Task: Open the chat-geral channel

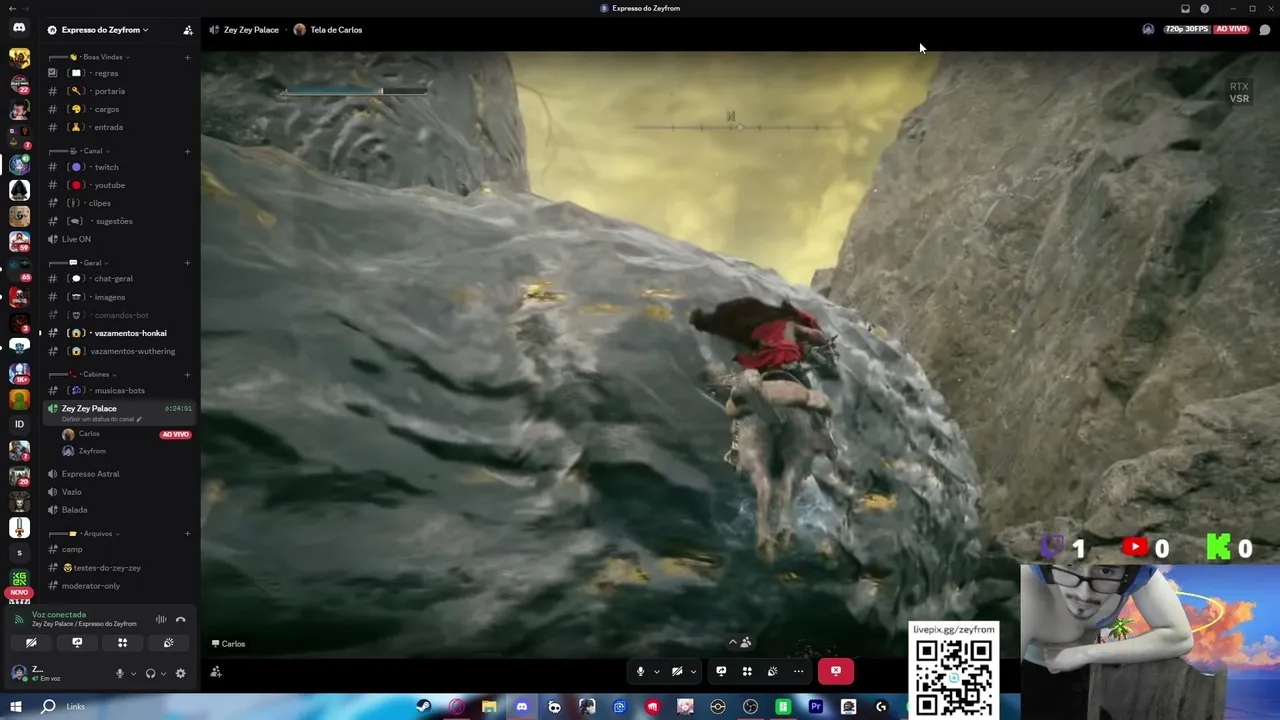Action: click(x=120, y=279)
